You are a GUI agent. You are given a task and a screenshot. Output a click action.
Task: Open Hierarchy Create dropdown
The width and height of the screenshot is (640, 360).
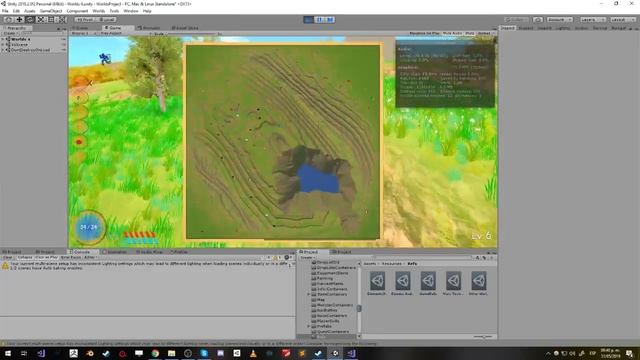(10, 33)
